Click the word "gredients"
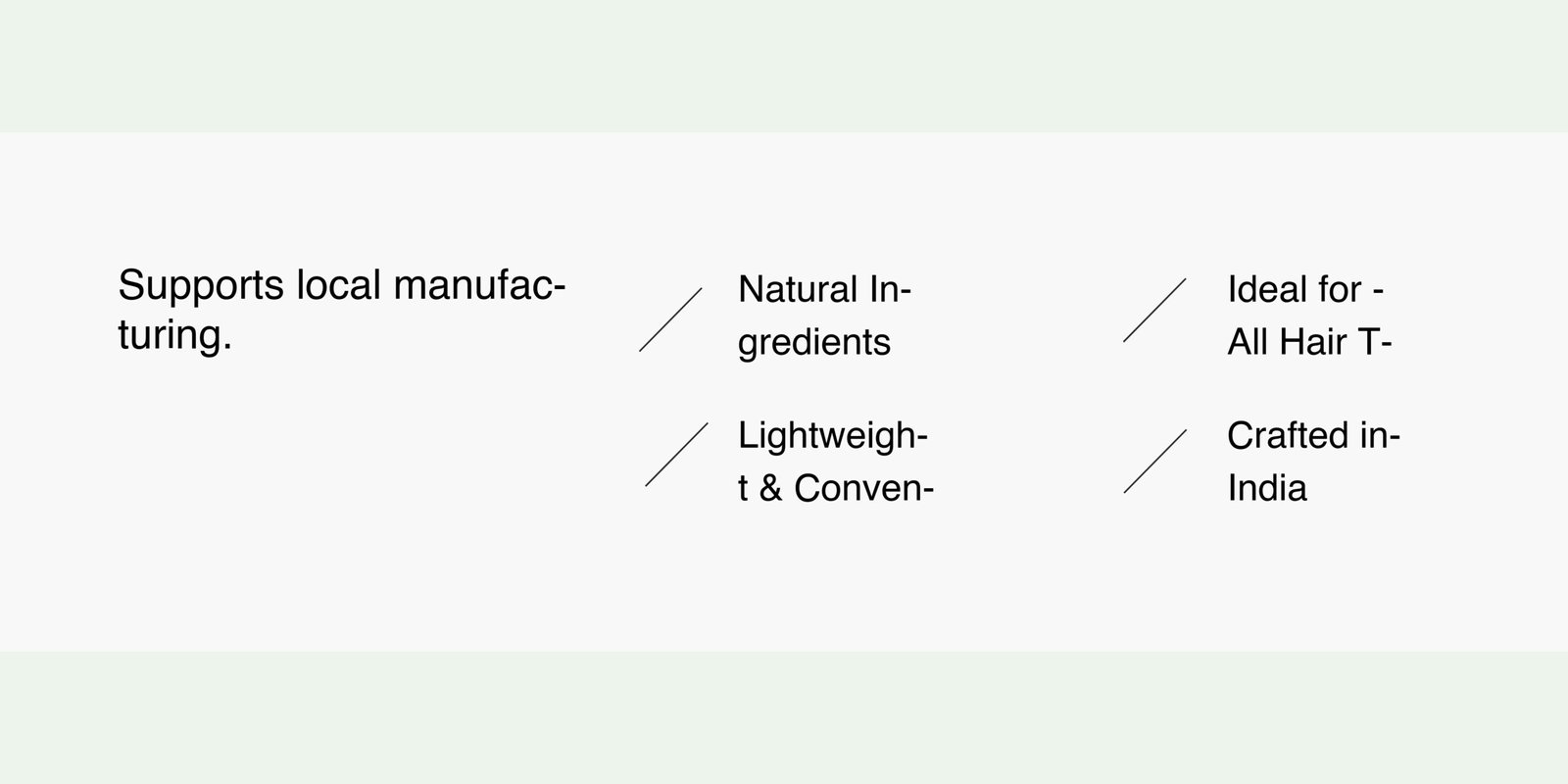 coord(813,343)
